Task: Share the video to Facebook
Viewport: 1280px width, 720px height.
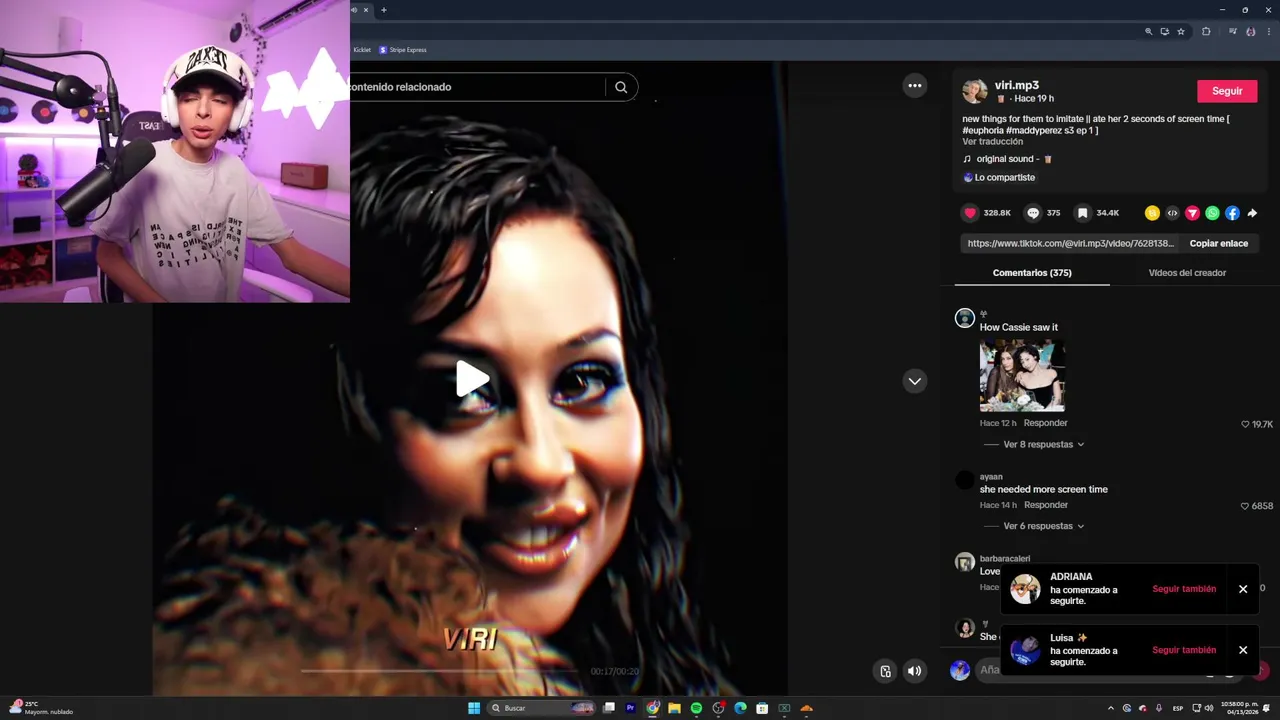Action: (x=1232, y=213)
